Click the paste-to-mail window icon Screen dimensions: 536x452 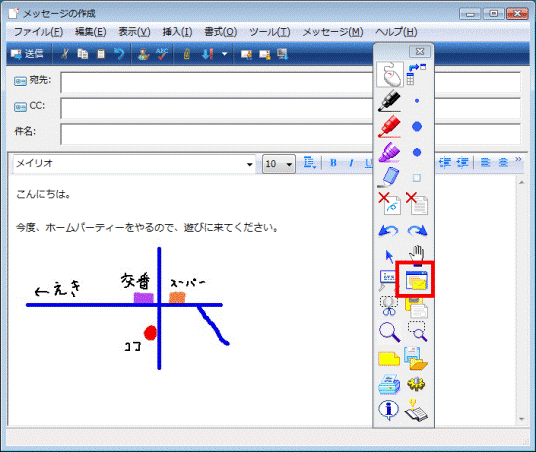pyautogui.click(x=416, y=280)
